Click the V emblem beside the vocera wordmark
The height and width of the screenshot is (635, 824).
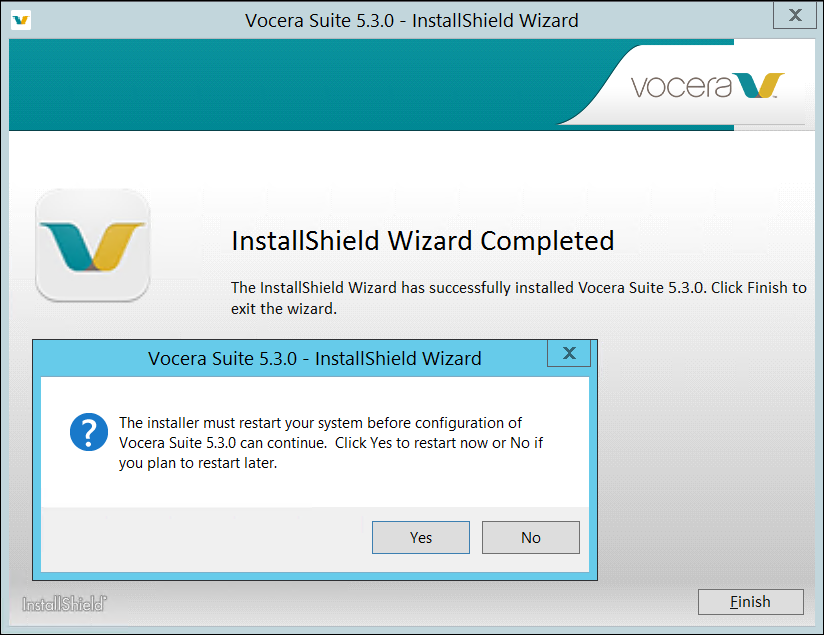[759, 86]
